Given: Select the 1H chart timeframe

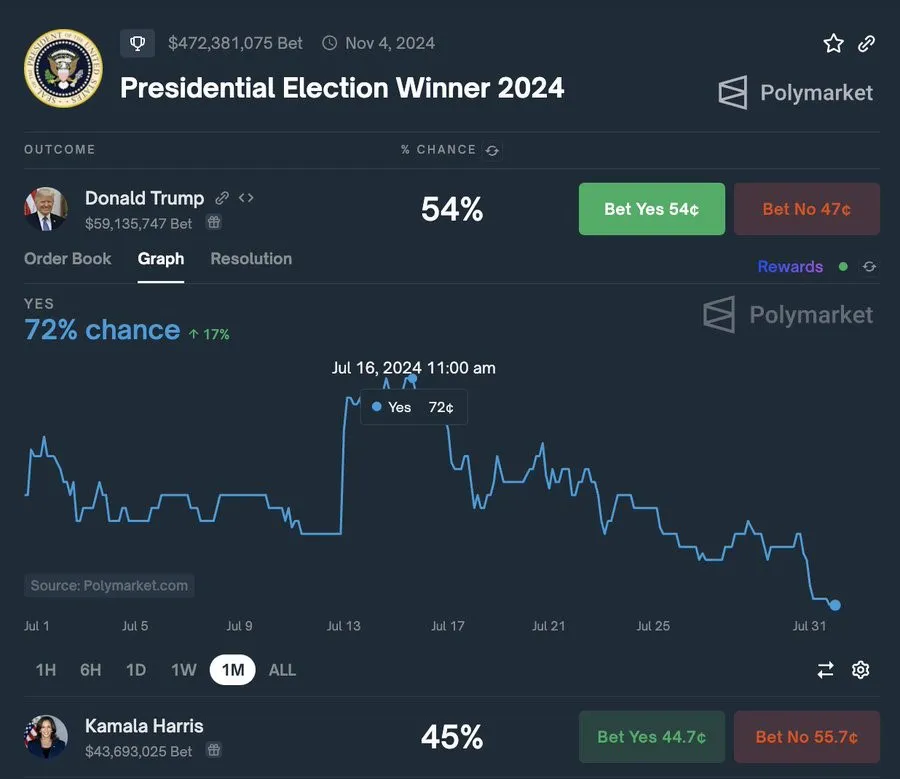Looking at the screenshot, I should click(45, 670).
